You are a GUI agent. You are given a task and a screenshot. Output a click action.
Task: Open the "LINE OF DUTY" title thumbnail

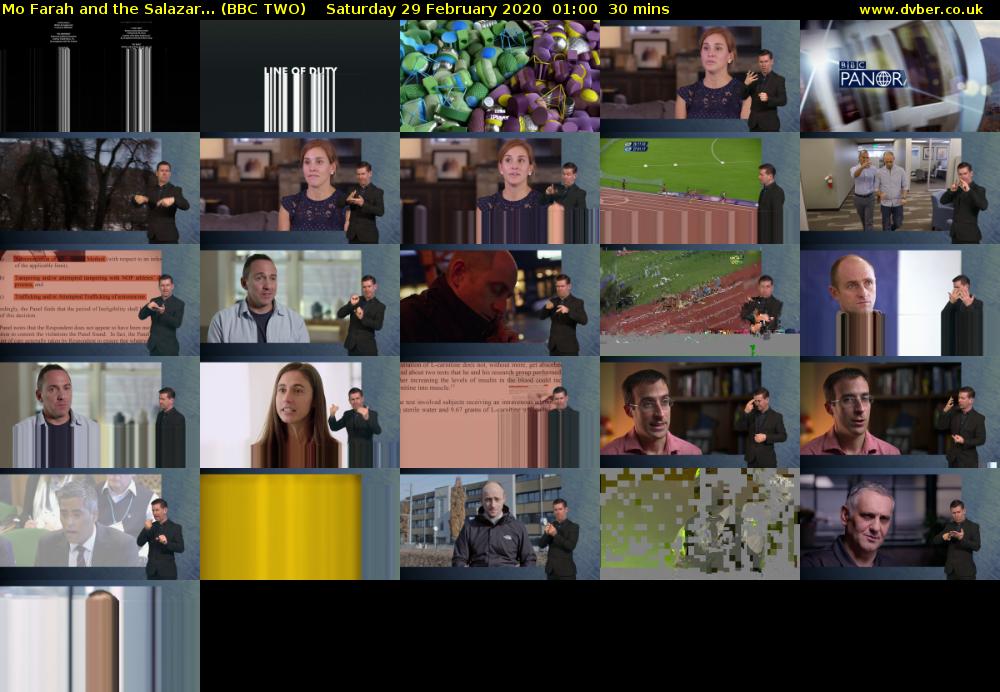pyautogui.click(x=300, y=76)
